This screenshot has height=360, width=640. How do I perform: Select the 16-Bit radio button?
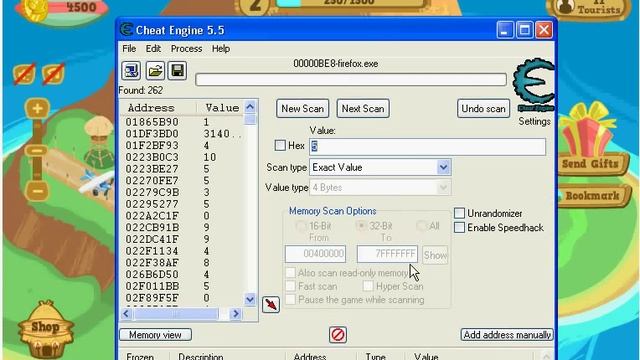(301, 226)
